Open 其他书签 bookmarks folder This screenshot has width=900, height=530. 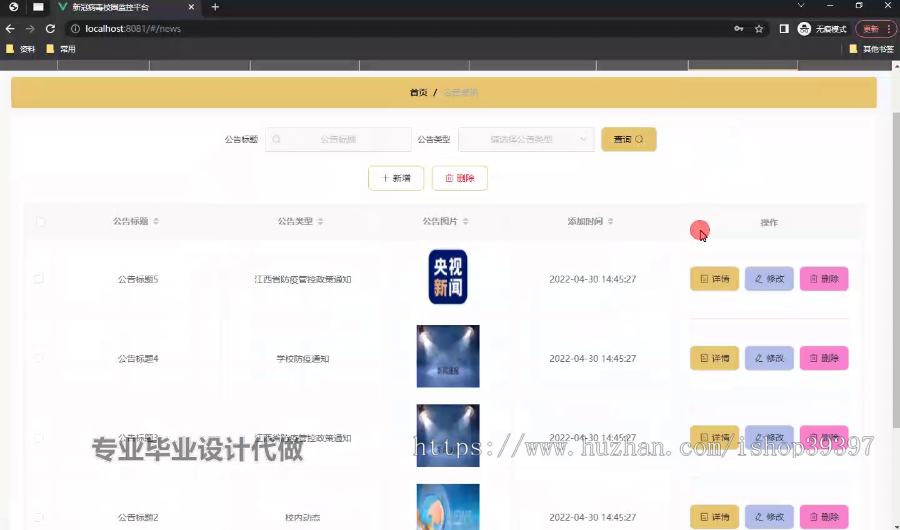871,49
